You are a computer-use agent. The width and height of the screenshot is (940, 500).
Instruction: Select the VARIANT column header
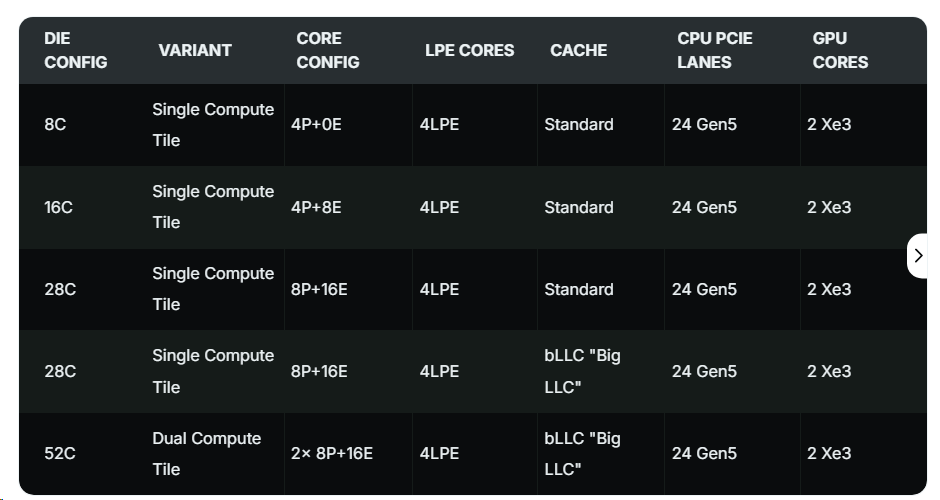click(x=195, y=50)
